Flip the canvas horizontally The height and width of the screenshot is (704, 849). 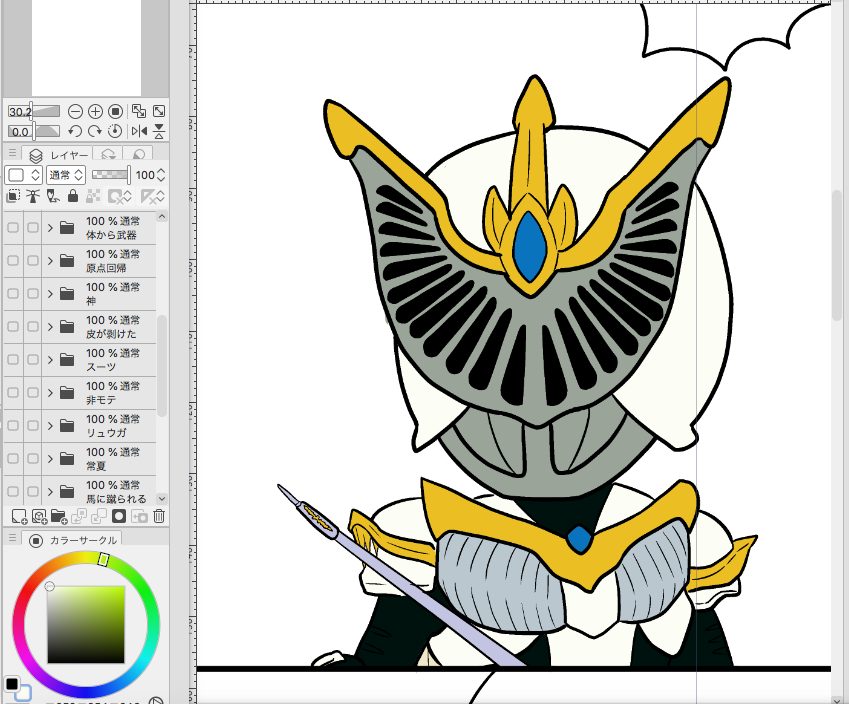[139, 131]
